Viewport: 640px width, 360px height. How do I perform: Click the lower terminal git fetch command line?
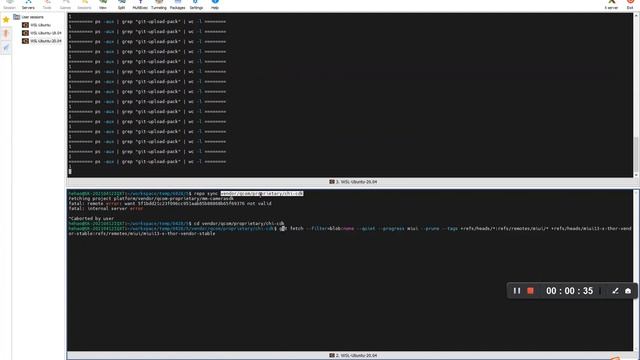[x=350, y=231]
